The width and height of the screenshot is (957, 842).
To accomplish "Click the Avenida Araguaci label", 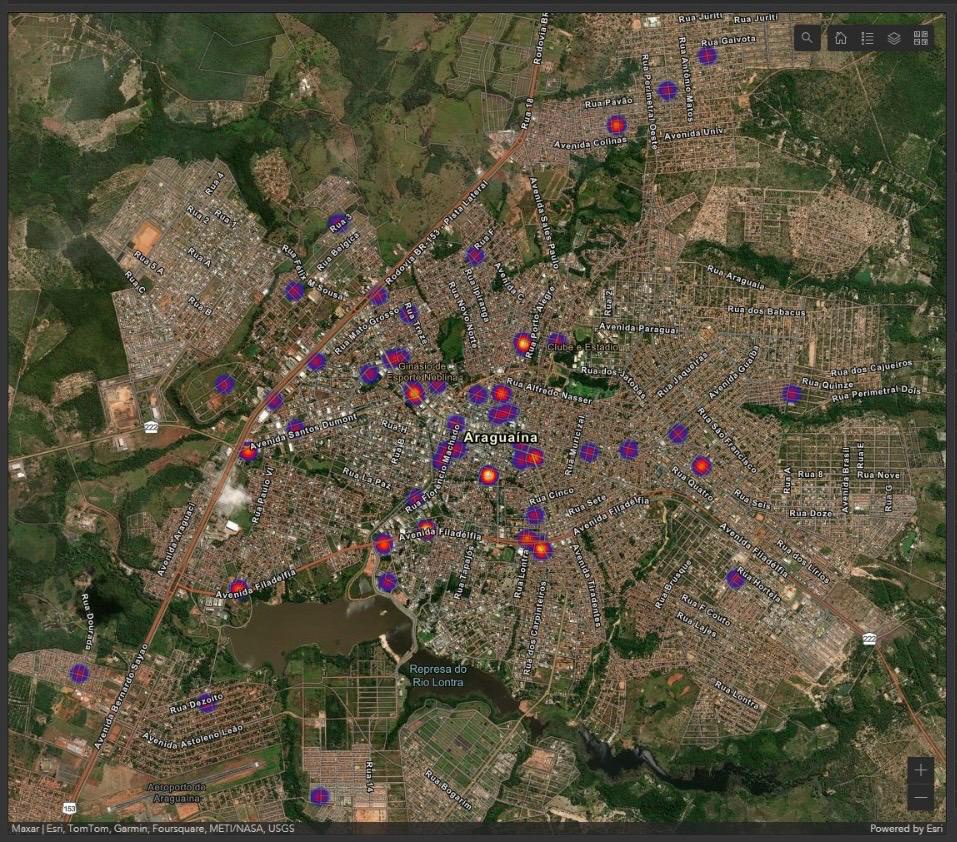I will (175, 539).
